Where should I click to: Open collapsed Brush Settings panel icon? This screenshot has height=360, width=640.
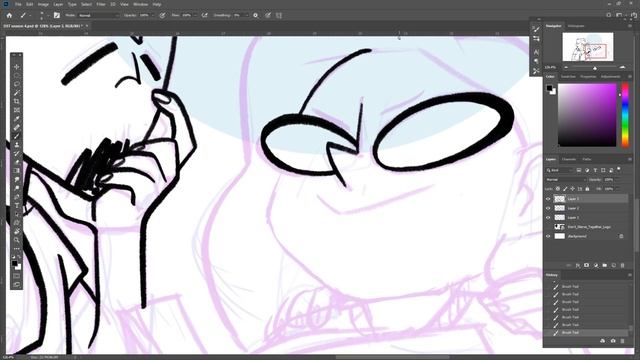click(536, 29)
